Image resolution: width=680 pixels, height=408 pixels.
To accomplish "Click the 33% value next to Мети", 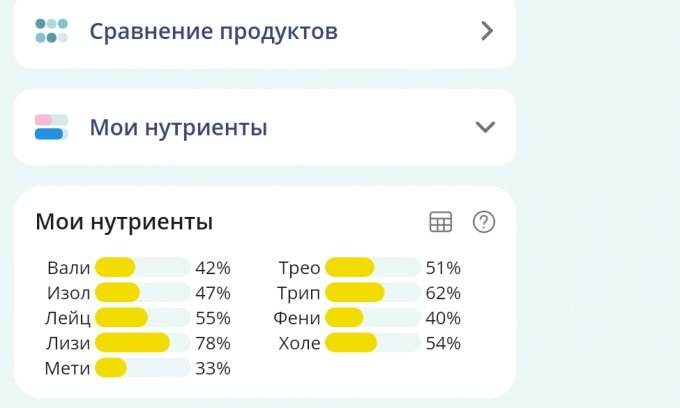I will (x=213, y=368).
